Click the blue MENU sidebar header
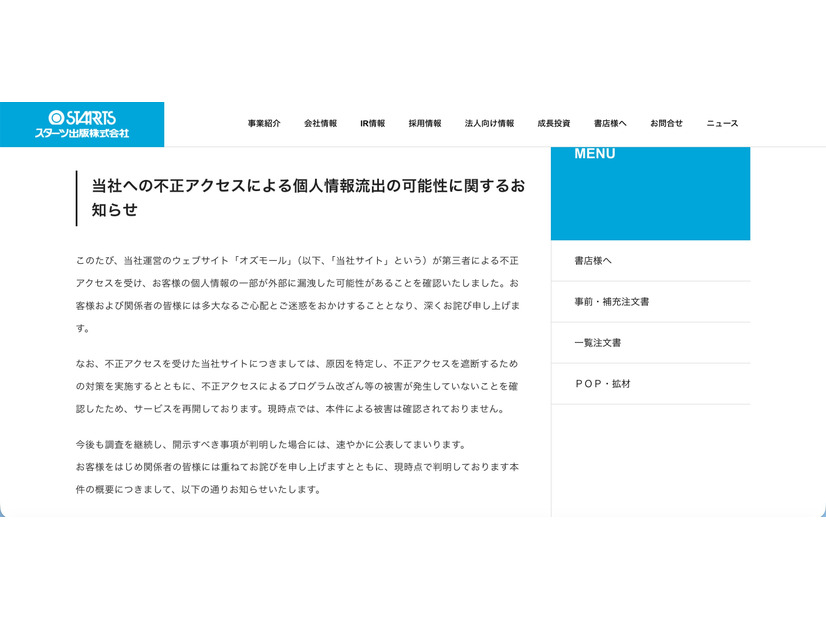This screenshot has width=826, height=620. click(651, 193)
